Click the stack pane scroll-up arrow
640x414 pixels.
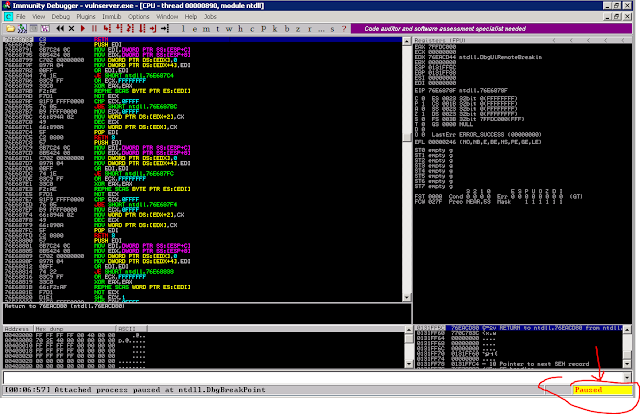pyautogui.click(x=628, y=330)
